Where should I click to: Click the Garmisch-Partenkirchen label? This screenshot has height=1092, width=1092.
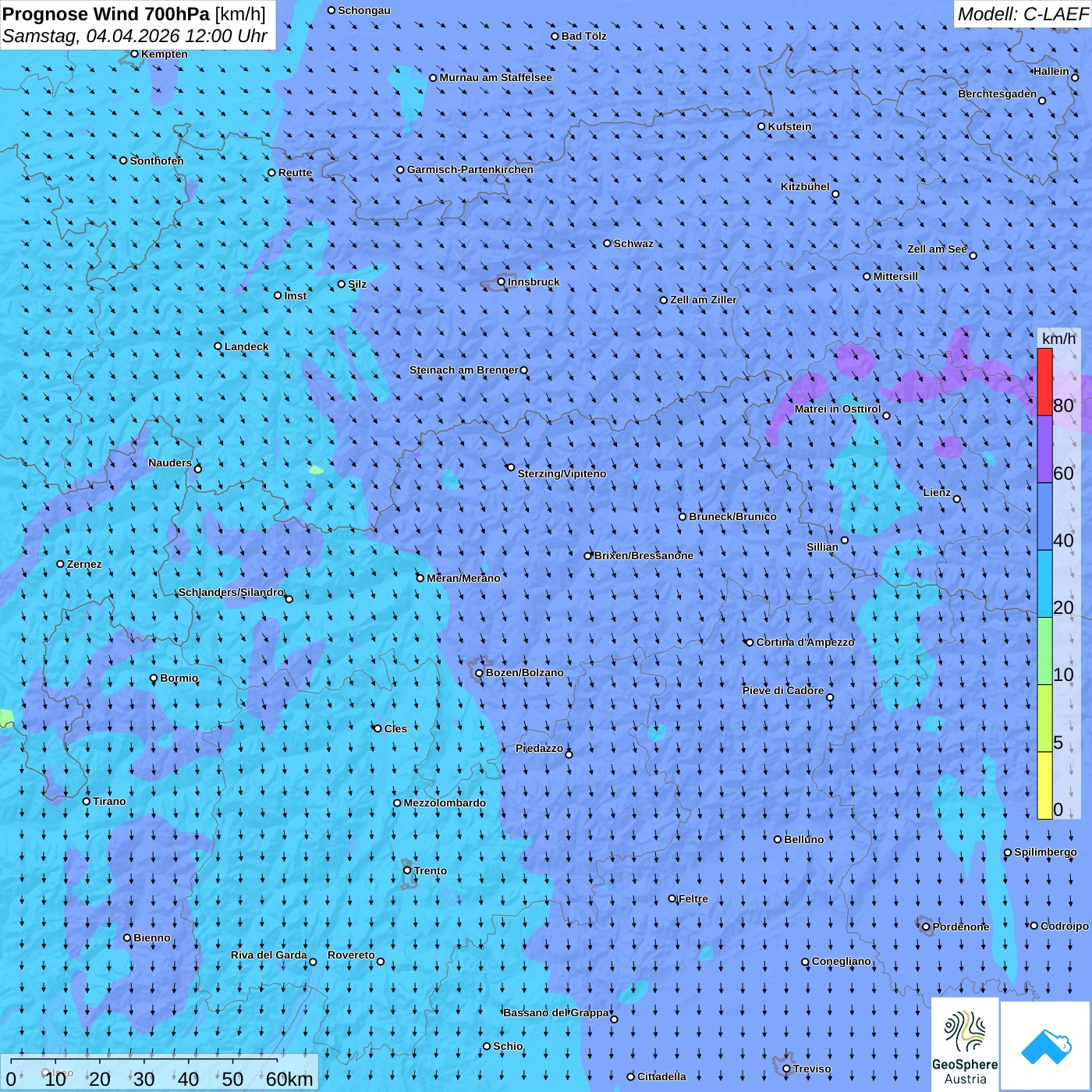[470, 169]
